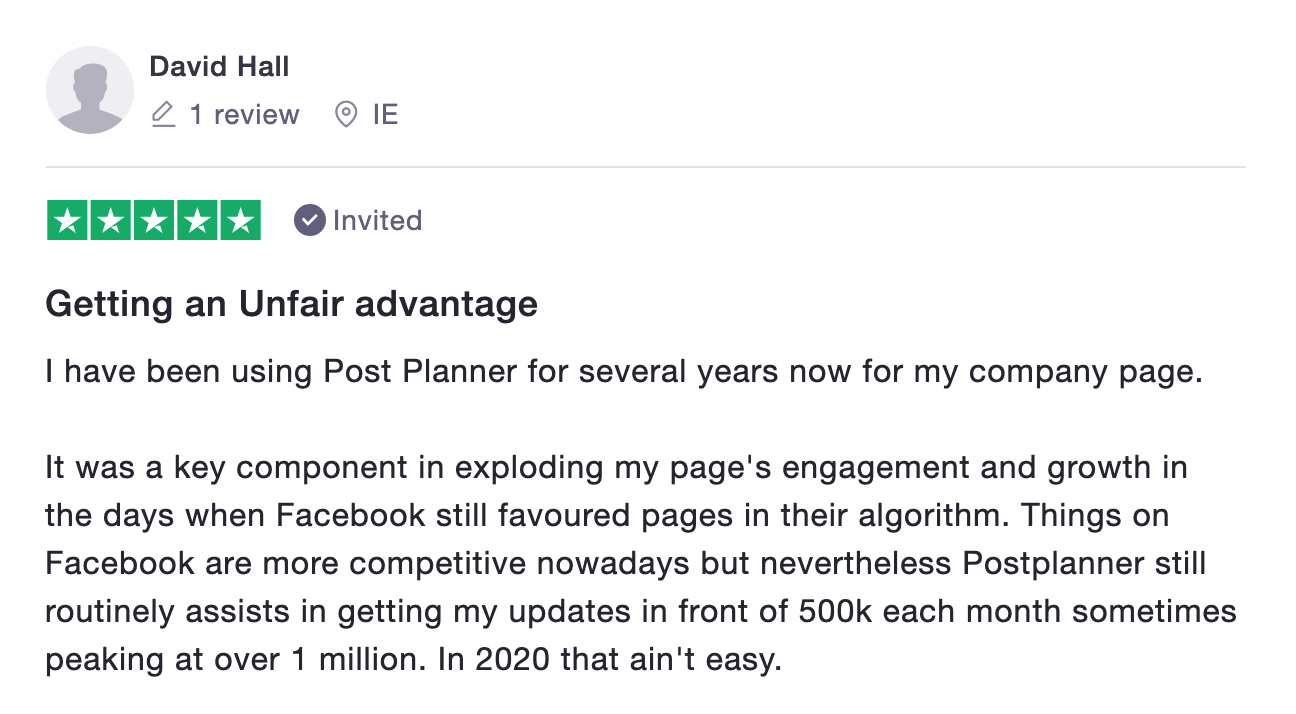
Task: Click David Hall's profile avatar
Action: pyautogui.click(x=90, y=90)
